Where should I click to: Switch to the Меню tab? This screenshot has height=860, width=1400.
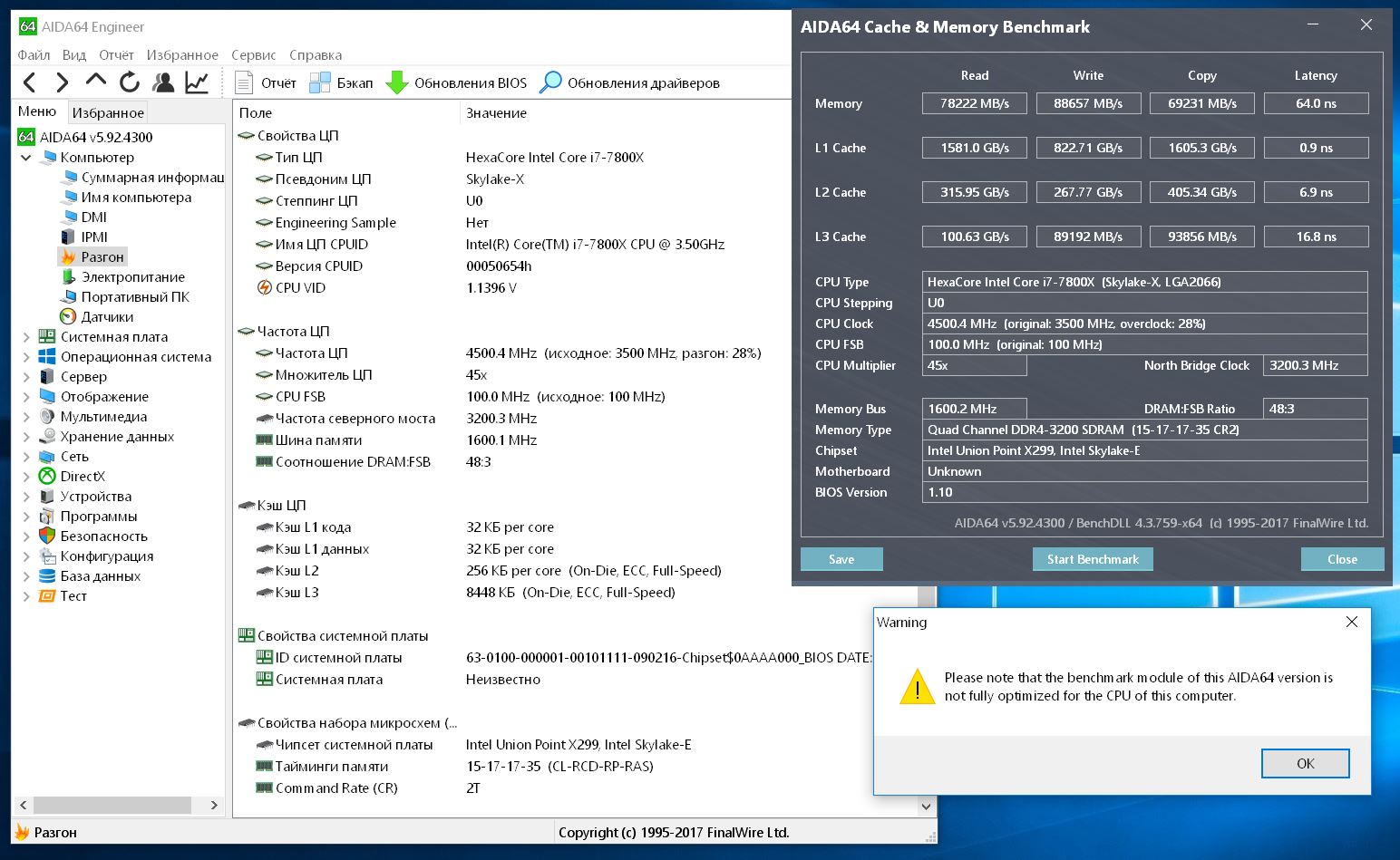(x=37, y=111)
